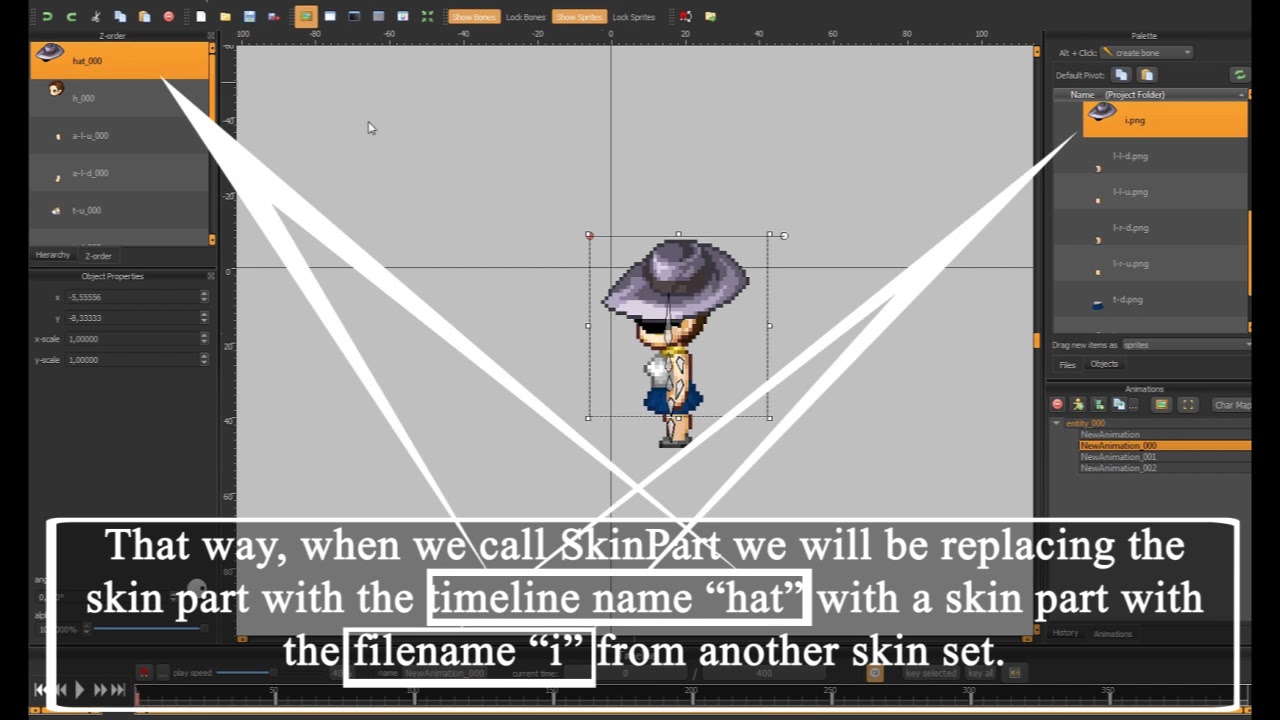Select l-l-d.png in the palette
The width and height of the screenshot is (1280, 720).
pyautogui.click(x=1165, y=156)
